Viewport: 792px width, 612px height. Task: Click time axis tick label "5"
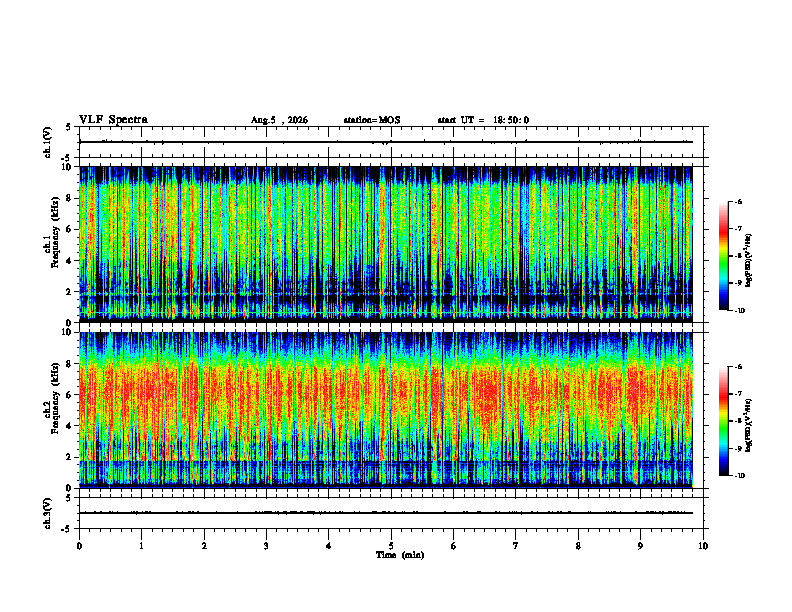tap(391, 546)
